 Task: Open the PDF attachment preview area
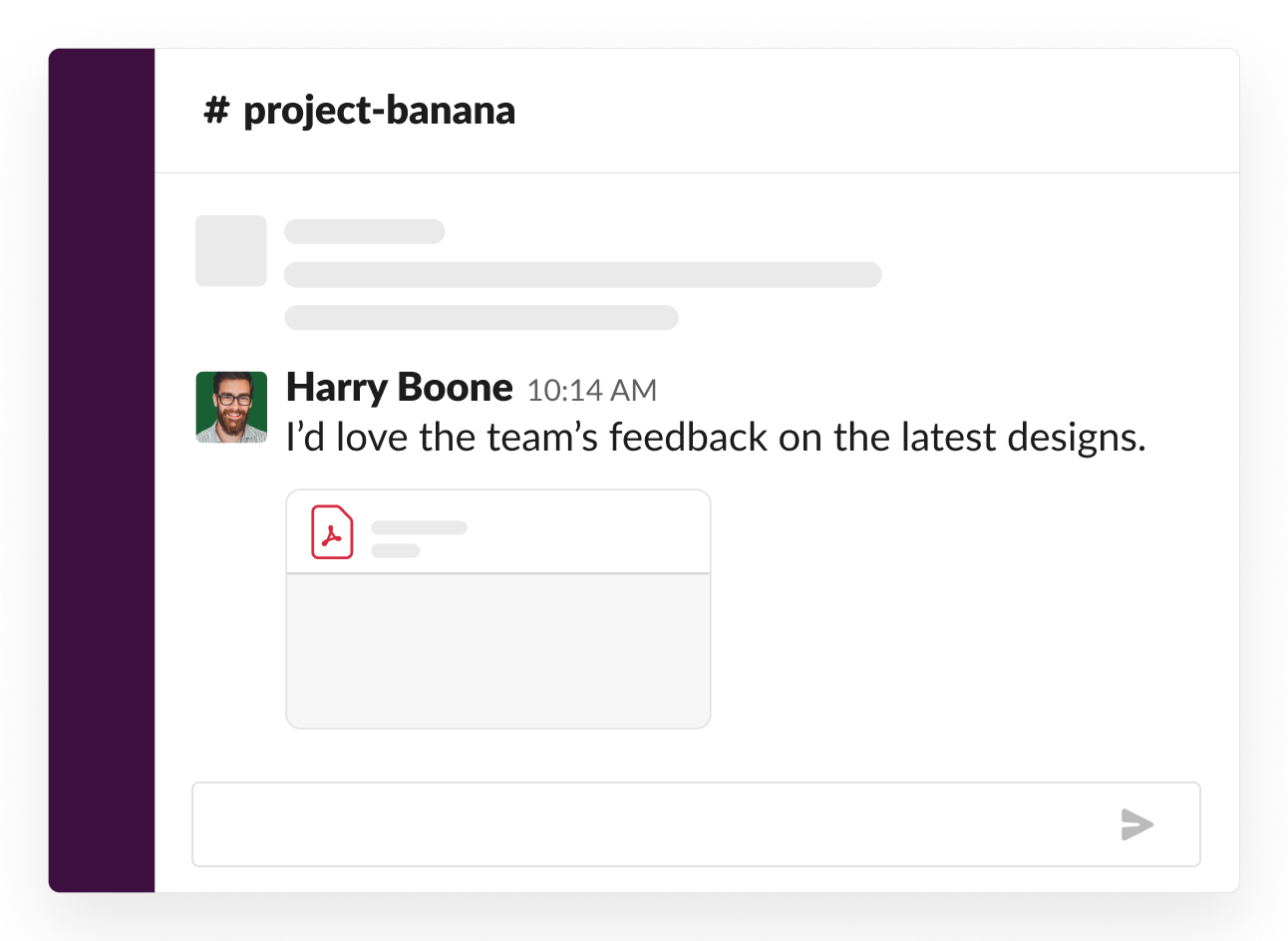[x=498, y=650]
